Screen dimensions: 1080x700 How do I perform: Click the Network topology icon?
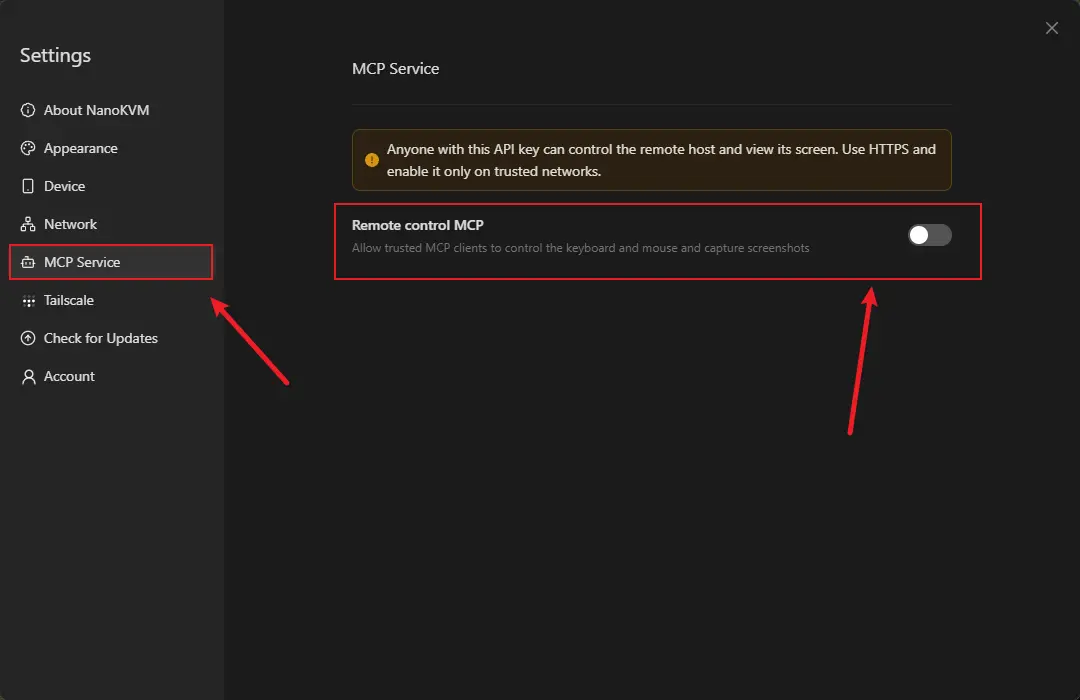(x=28, y=224)
